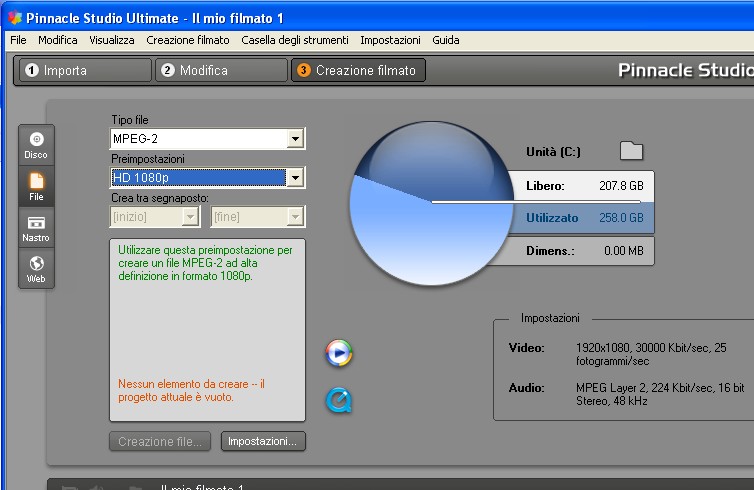Select the Web output icon

coord(36,268)
